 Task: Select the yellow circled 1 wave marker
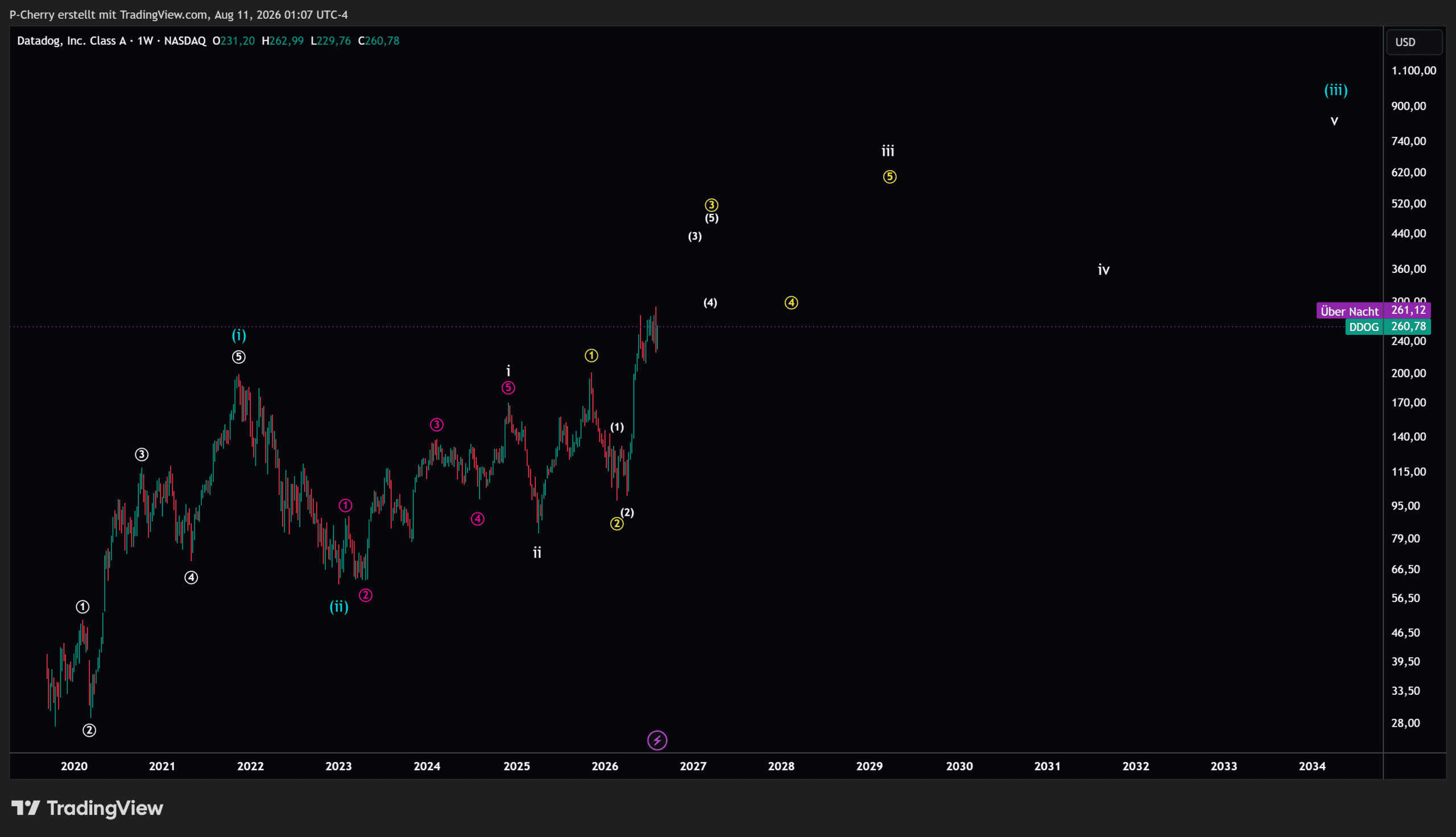[x=591, y=356]
